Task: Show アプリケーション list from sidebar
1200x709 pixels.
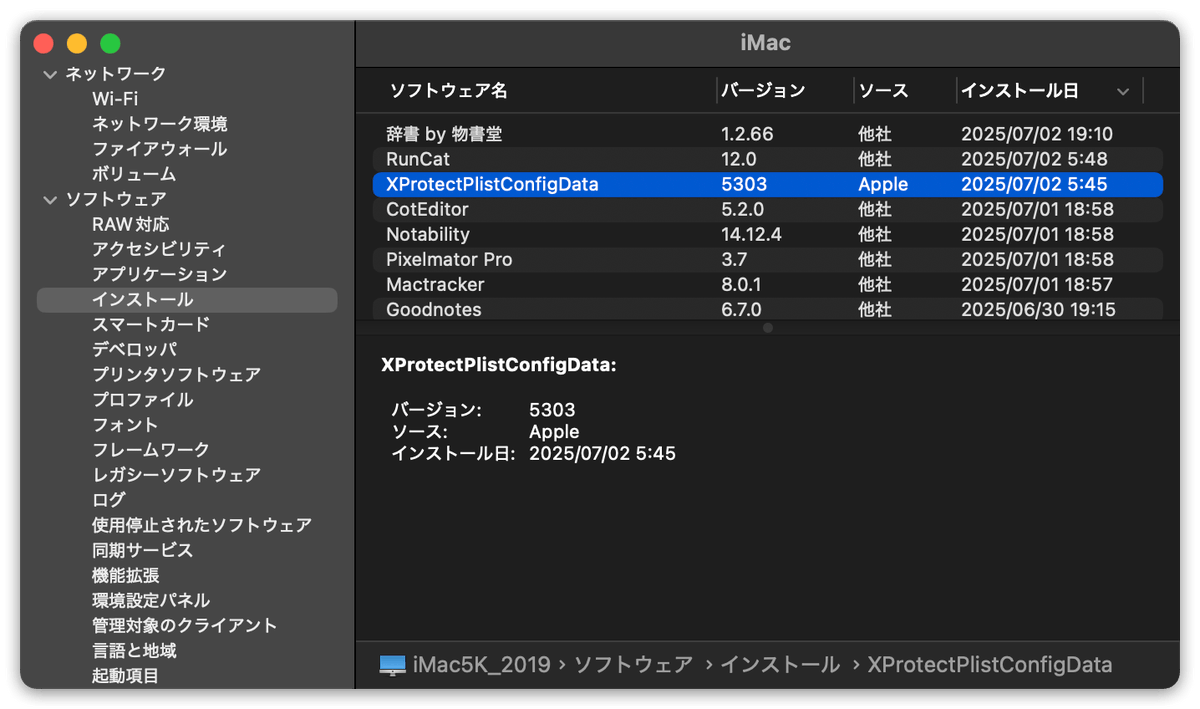Action: click(x=160, y=274)
